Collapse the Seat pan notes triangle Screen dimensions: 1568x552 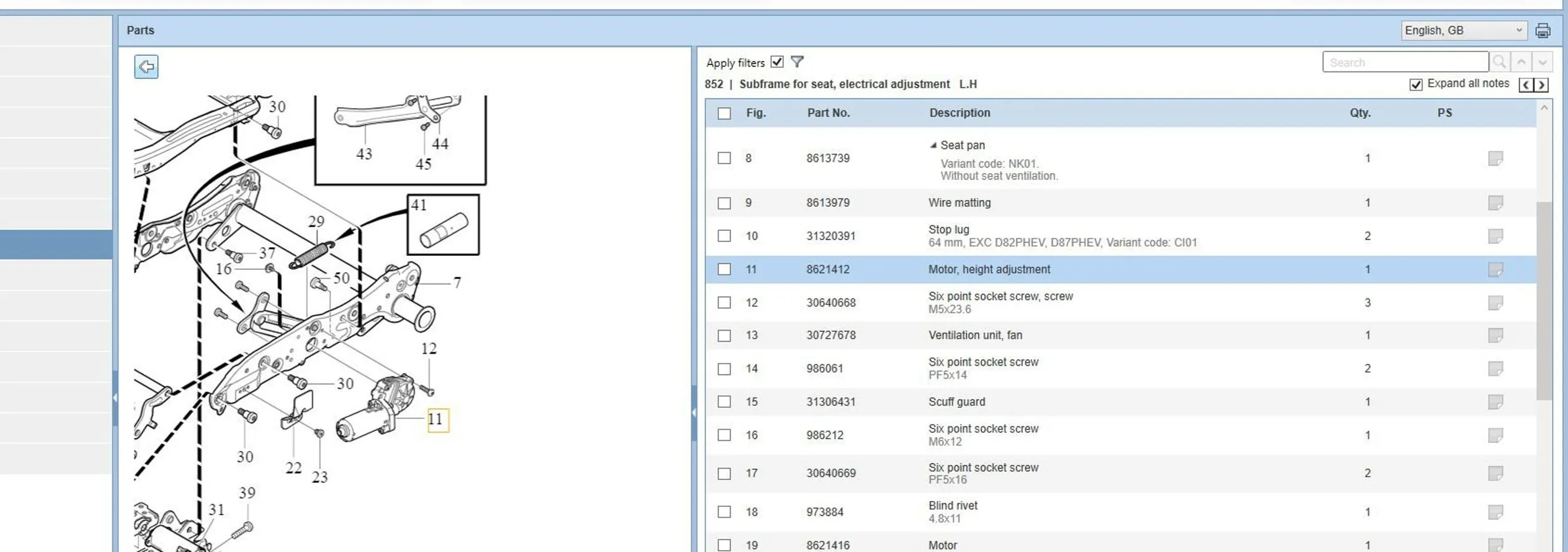coord(933,146)
